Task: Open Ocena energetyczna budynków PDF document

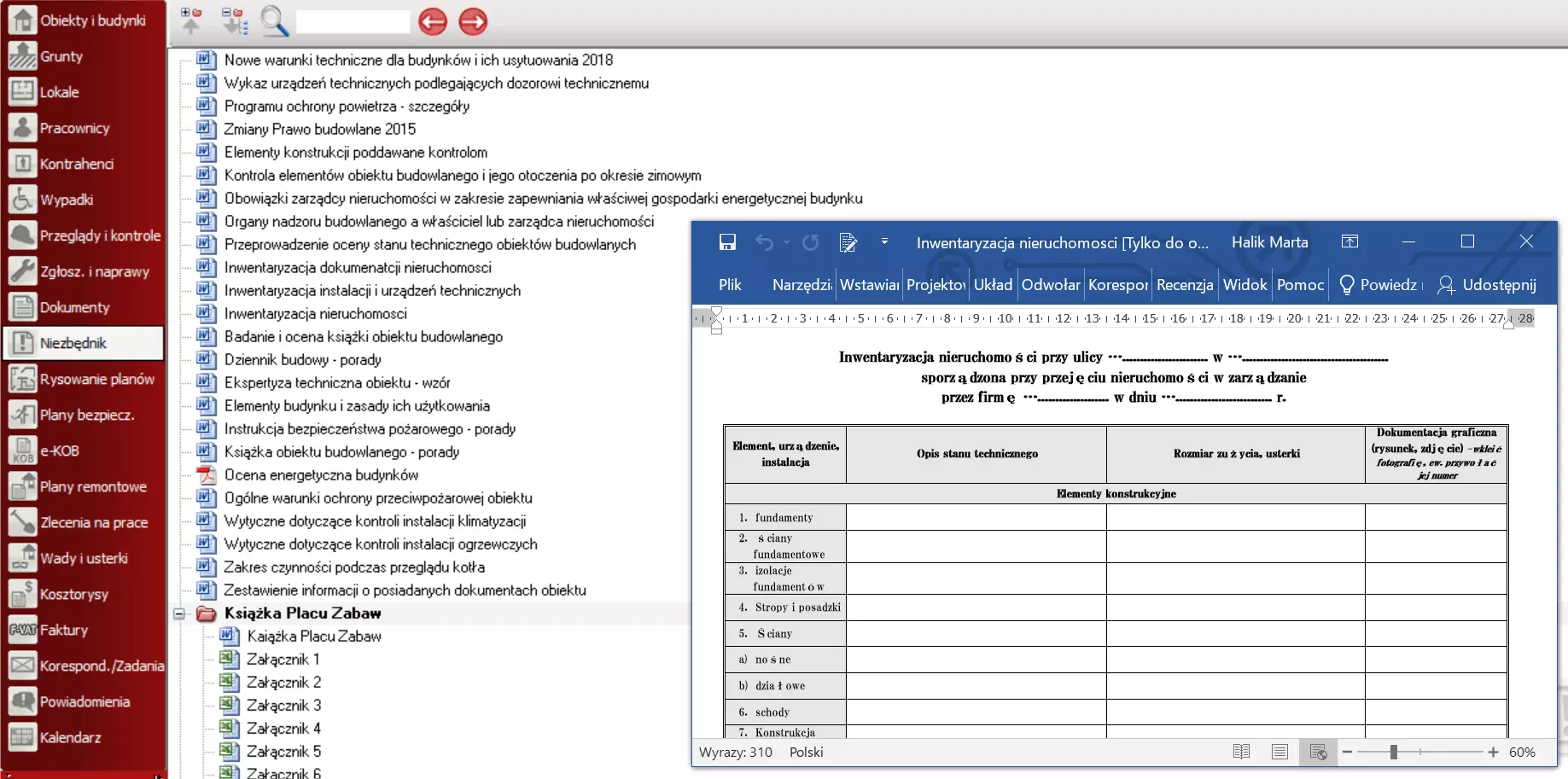Action: coord(321,475)
